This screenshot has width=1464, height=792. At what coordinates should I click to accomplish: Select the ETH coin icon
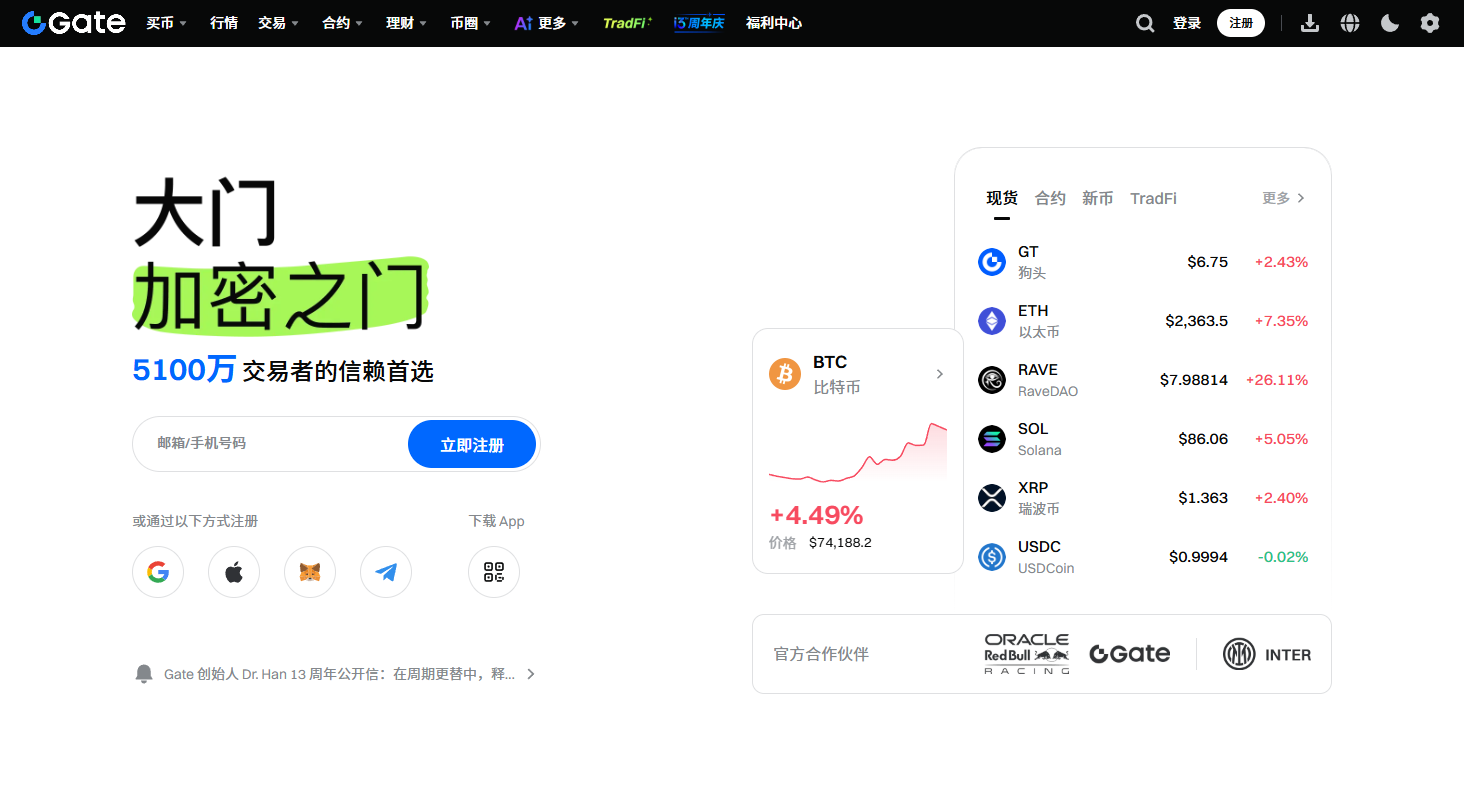point(991,320)
